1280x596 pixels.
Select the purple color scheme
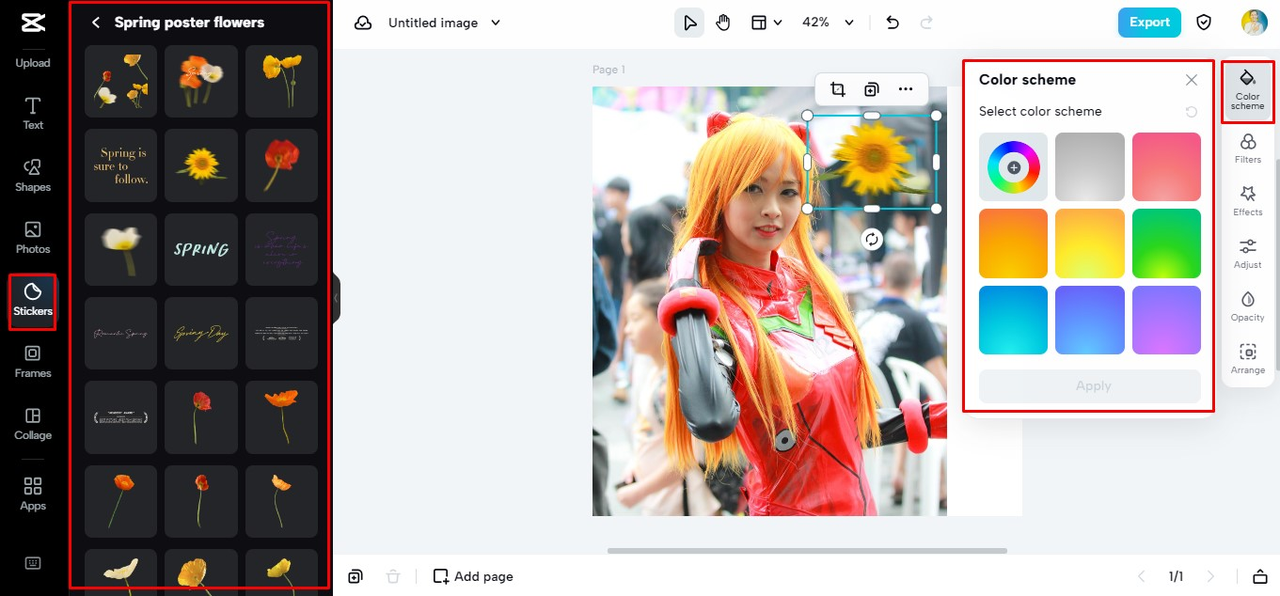click(1166, 320)
